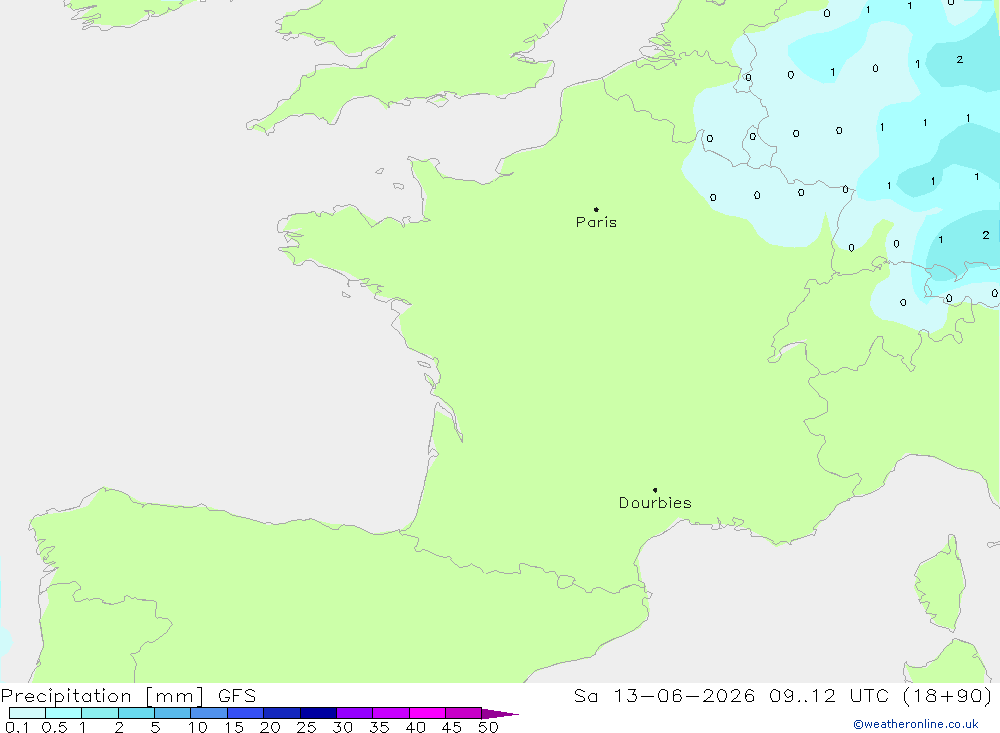Click the '50' legend scale label

point(489,727)
